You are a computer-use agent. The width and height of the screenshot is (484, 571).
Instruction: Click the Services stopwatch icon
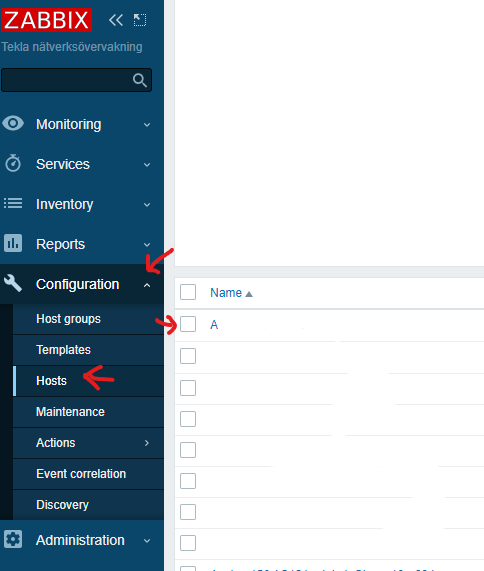tap(13, 163)
